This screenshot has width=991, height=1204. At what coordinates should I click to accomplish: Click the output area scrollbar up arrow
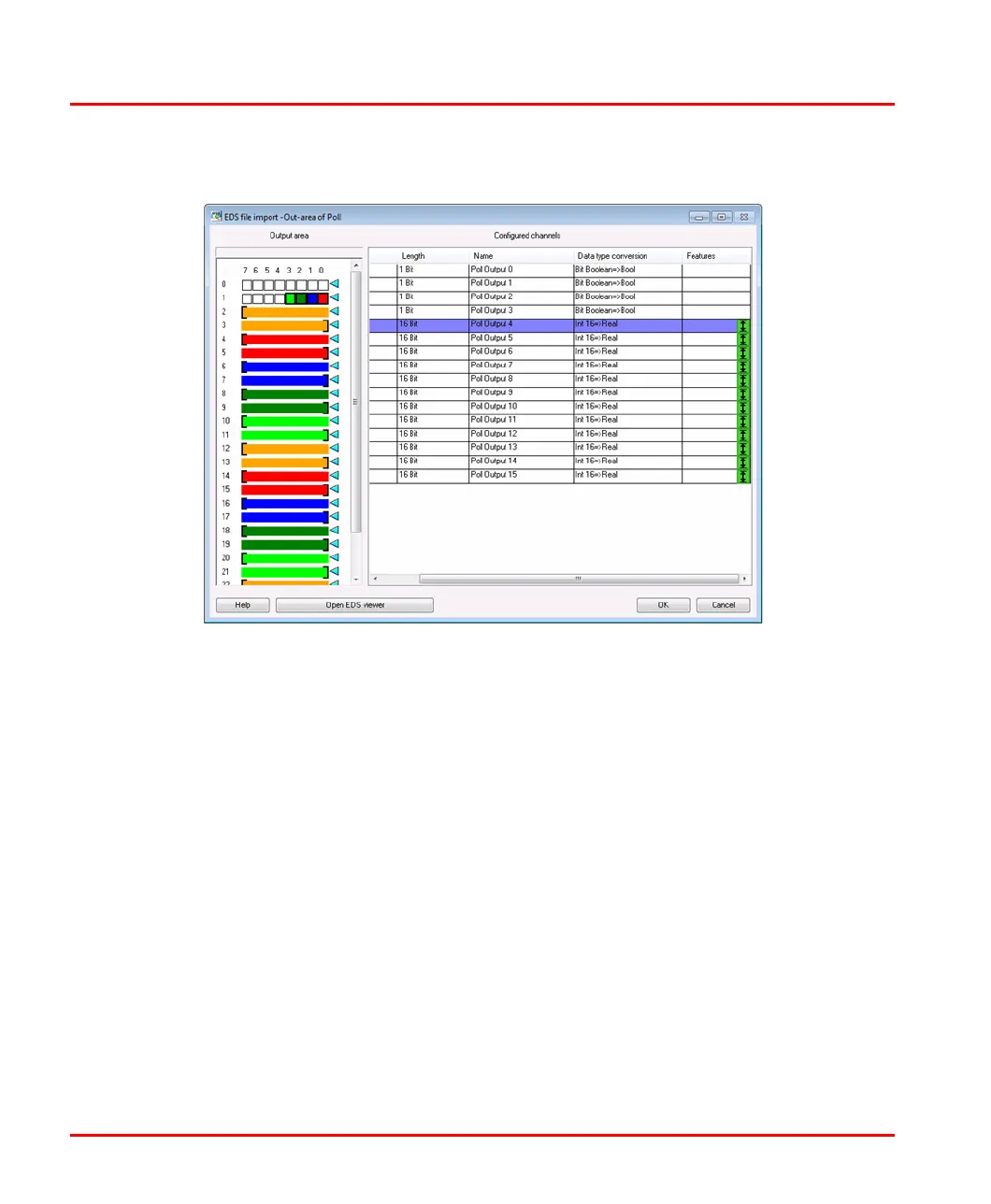(356, 265)
